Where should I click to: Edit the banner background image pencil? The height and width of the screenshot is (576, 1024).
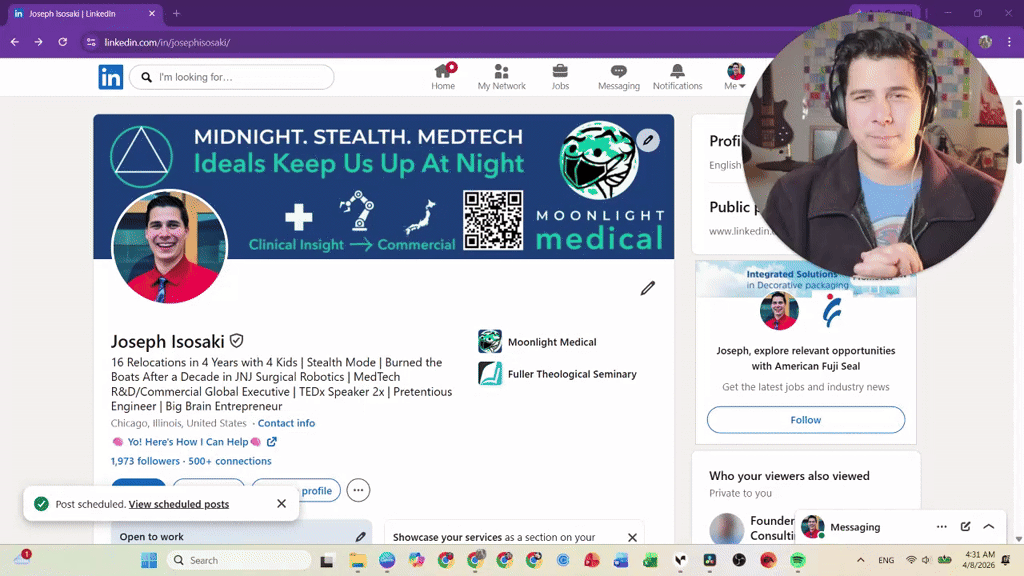[x=648, y=140]
